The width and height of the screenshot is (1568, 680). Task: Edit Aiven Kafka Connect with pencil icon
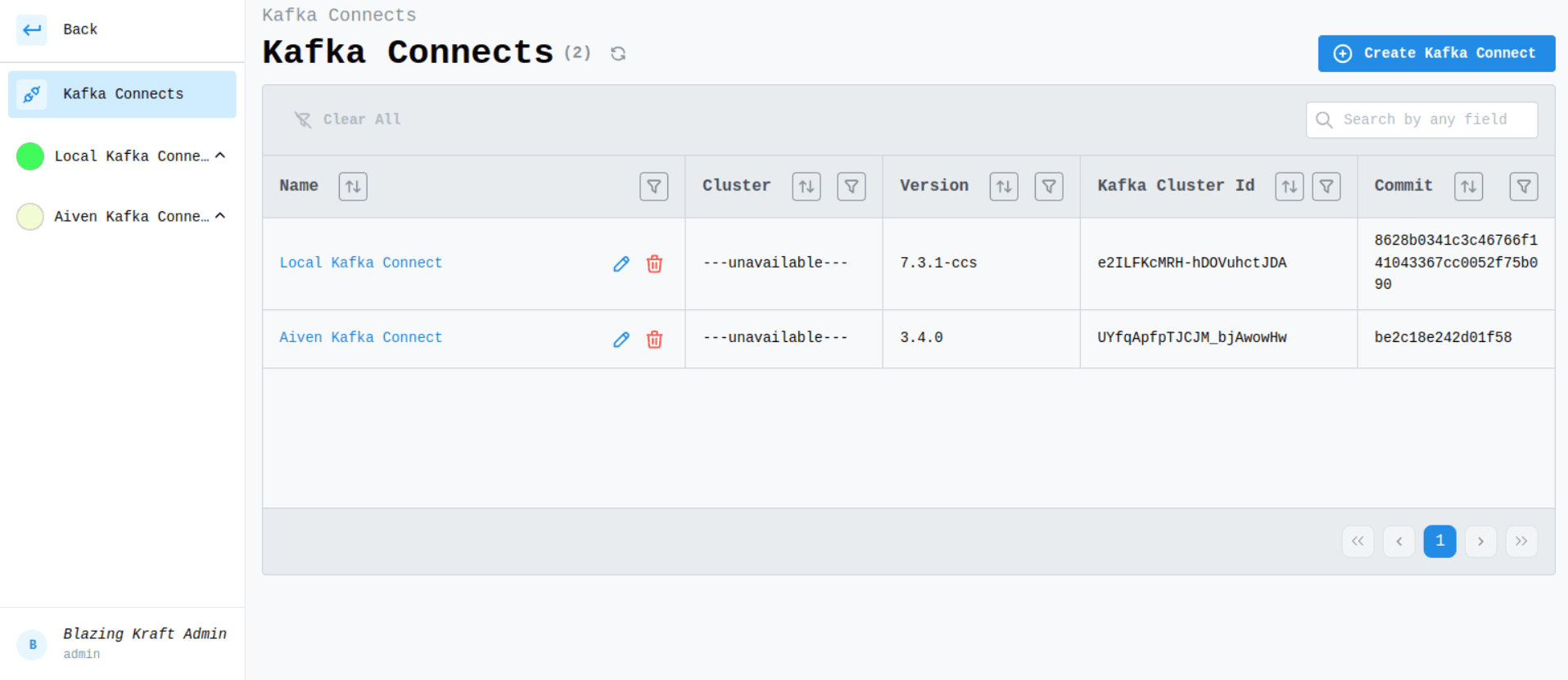[x=621, y=339]
